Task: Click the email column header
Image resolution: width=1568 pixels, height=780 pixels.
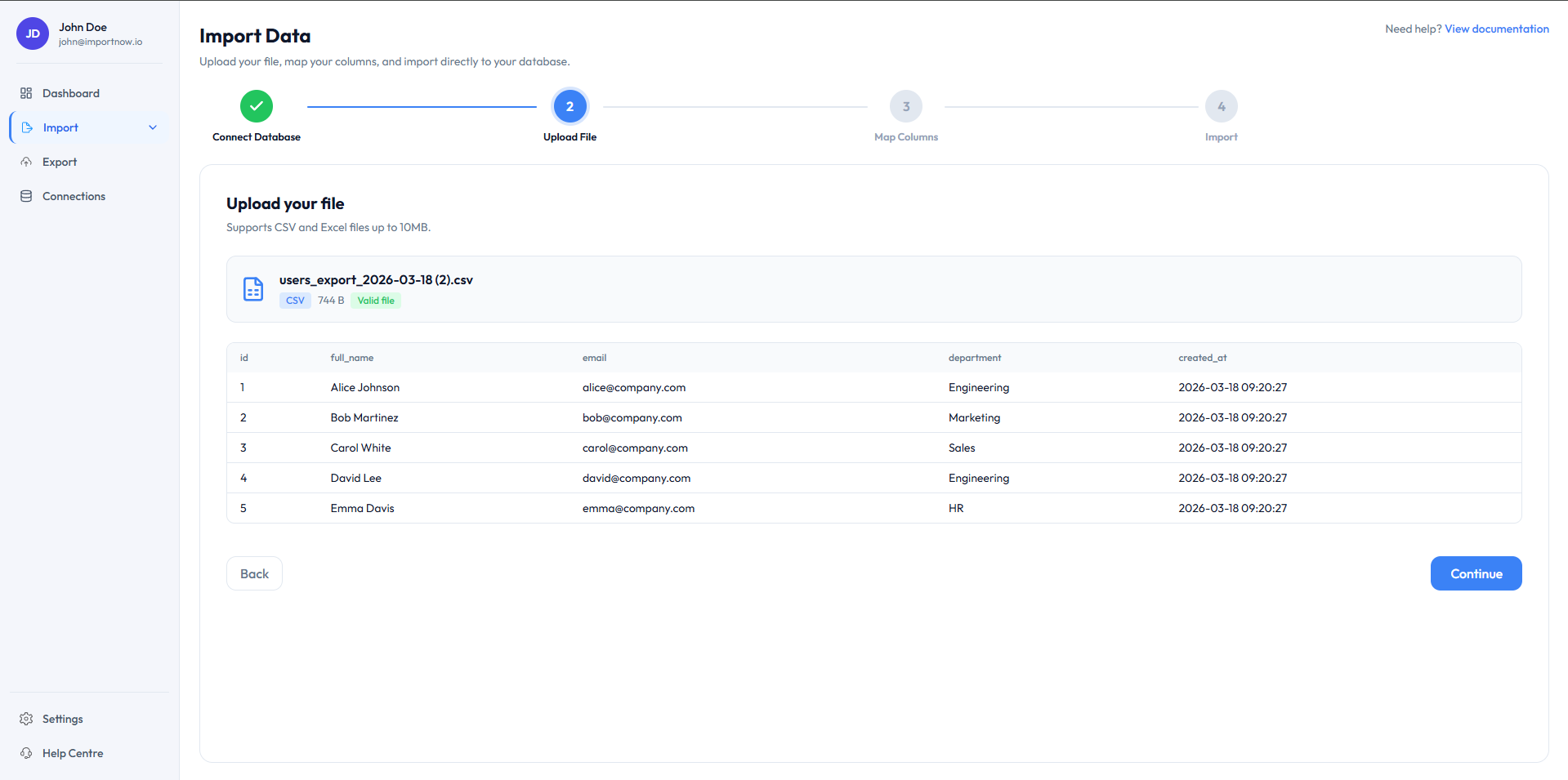Action: coord(594,358)
